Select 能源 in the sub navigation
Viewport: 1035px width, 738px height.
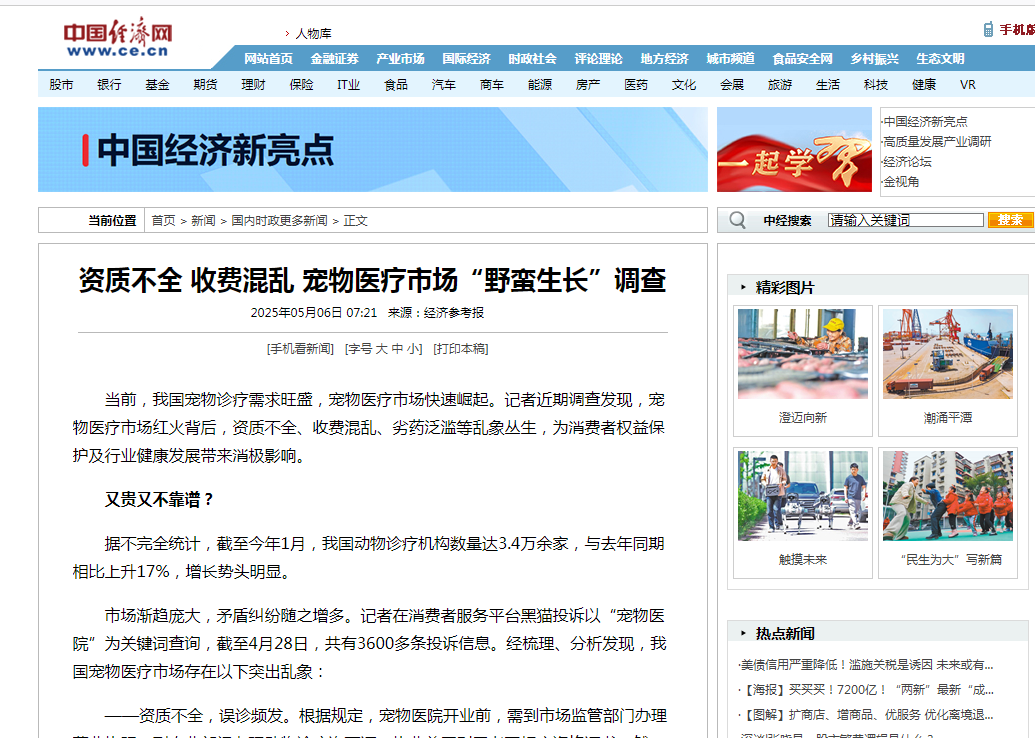(540, 84)
